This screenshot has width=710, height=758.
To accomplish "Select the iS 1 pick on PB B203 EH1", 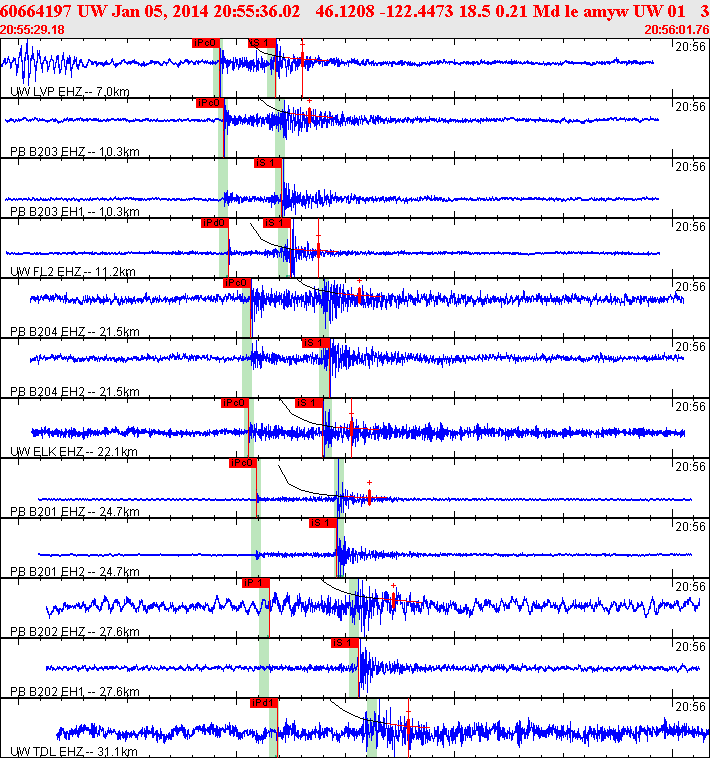I will 268,163.
